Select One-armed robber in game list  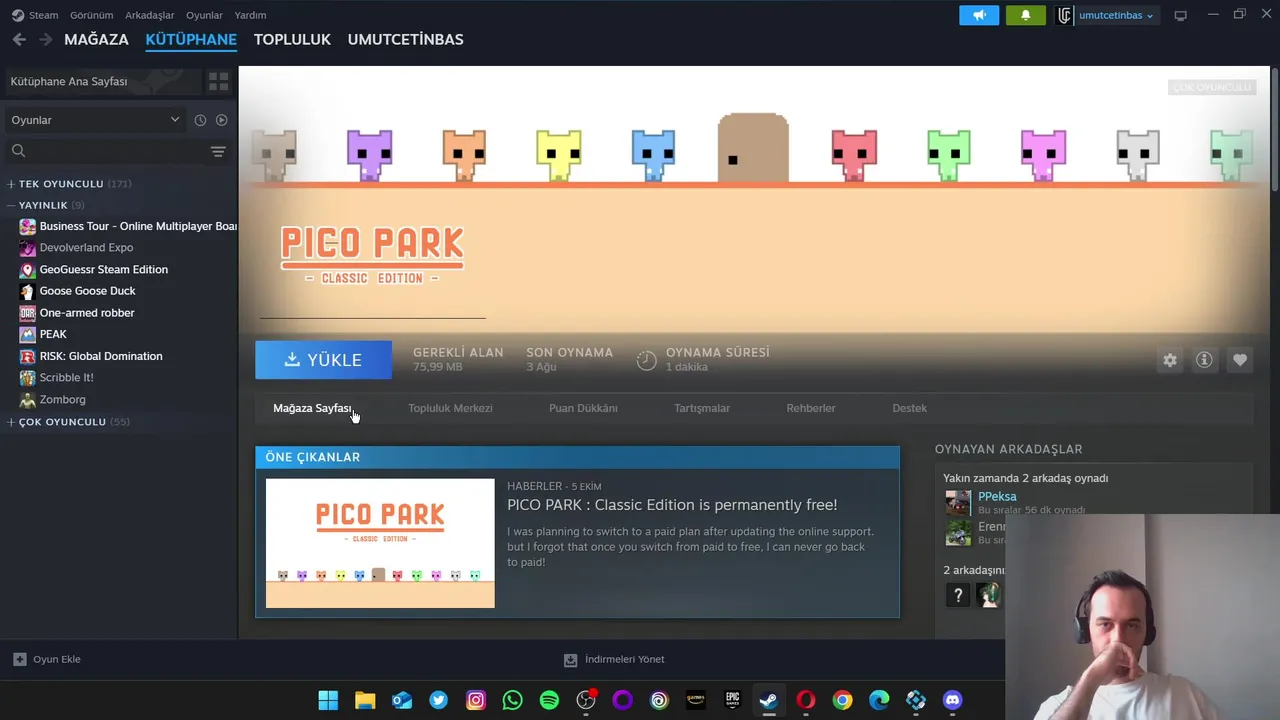tap(87, 313)
